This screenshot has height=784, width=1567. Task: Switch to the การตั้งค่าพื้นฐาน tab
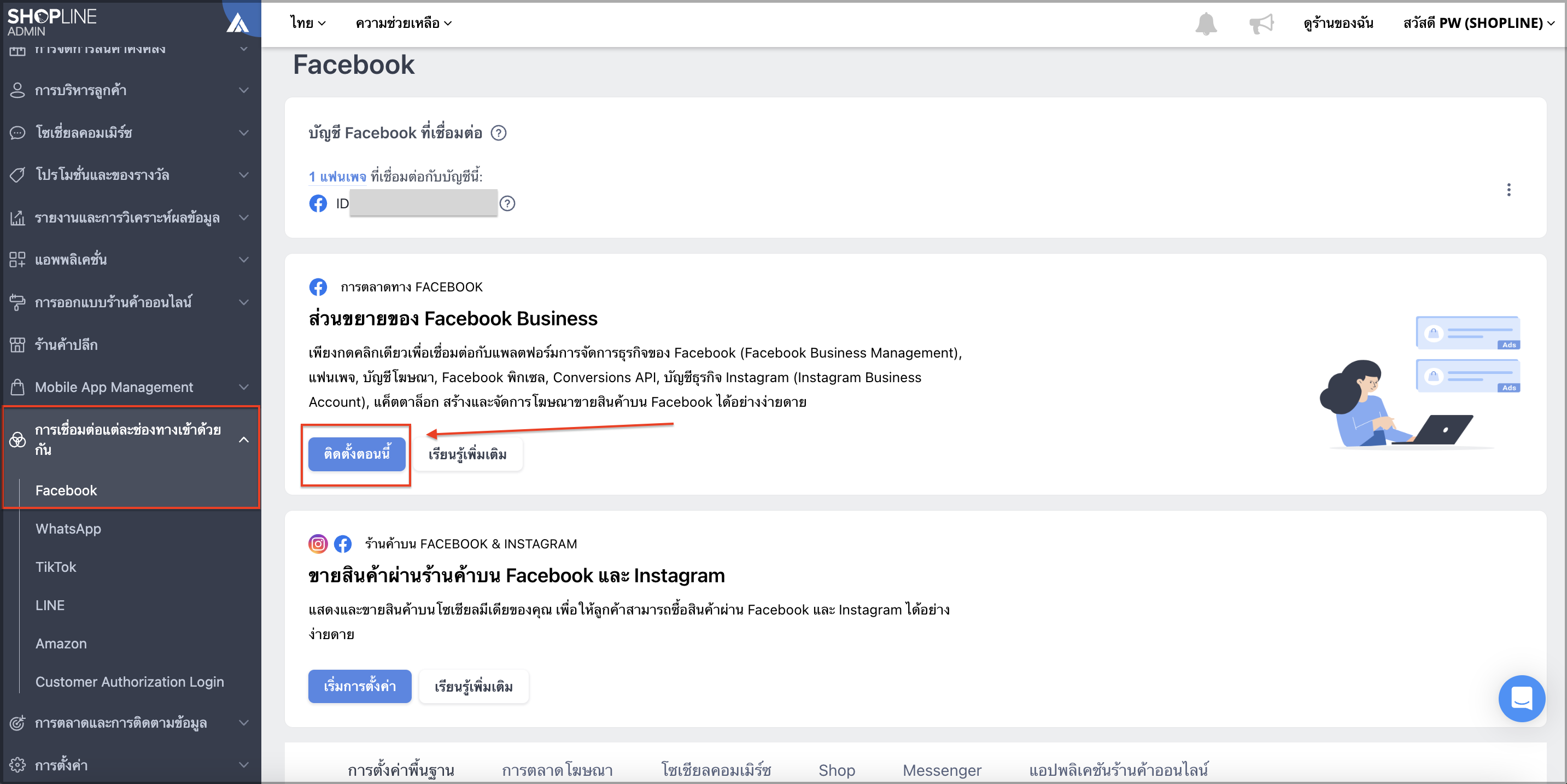click(x=401, y=770)
